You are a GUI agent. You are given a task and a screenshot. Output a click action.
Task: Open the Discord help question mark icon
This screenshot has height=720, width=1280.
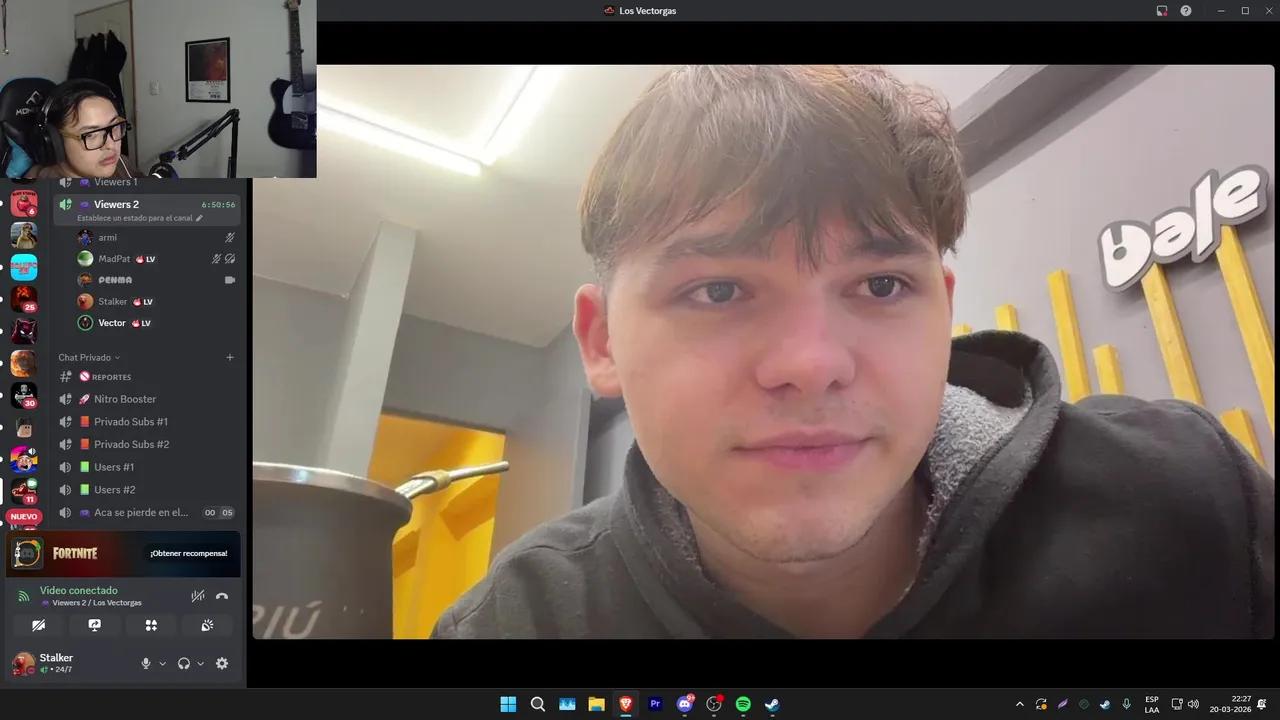[x=1186, y=11]
